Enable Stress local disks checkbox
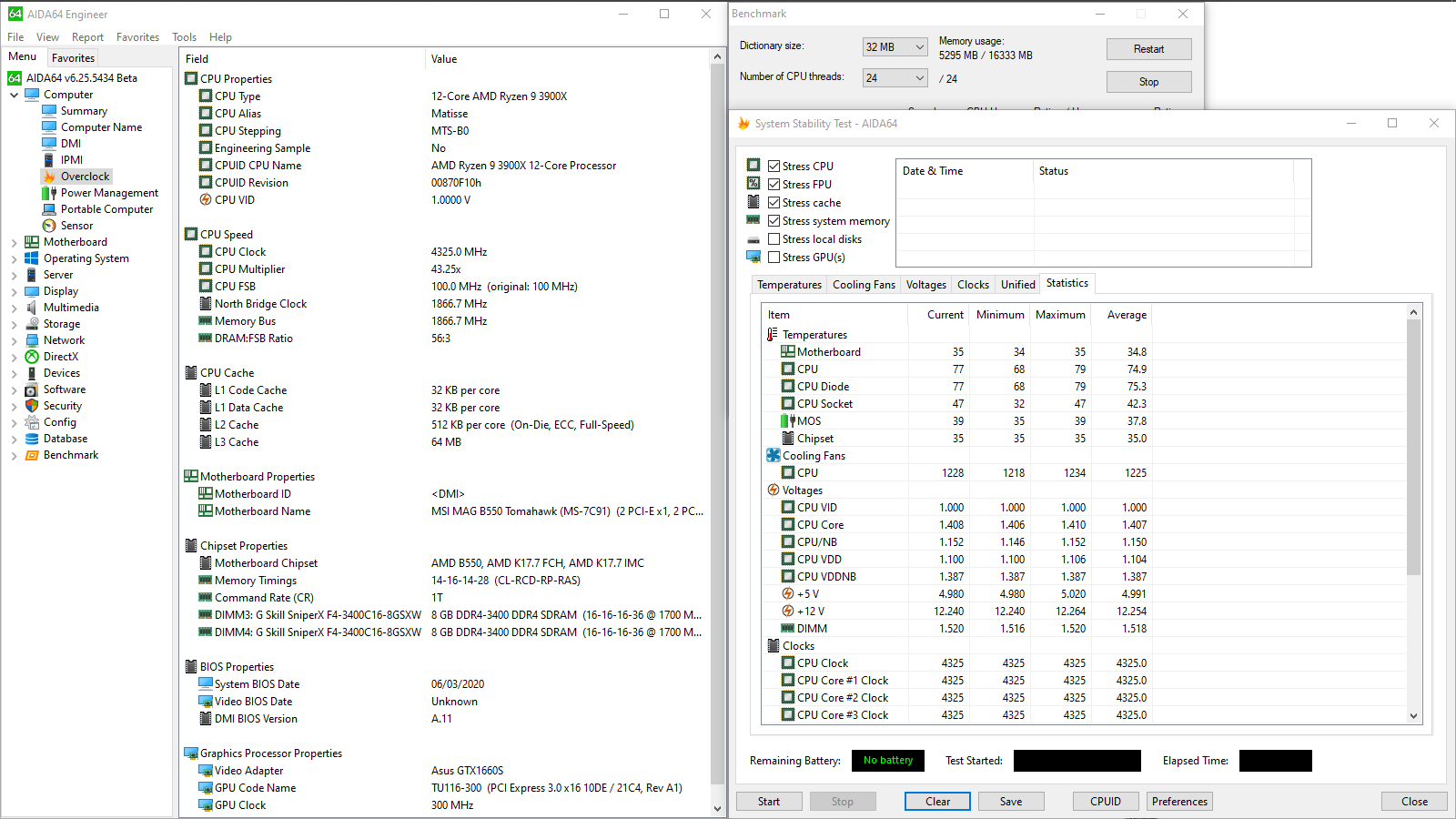This screenshot has width=1456, height=819. (x=773, y=239)
